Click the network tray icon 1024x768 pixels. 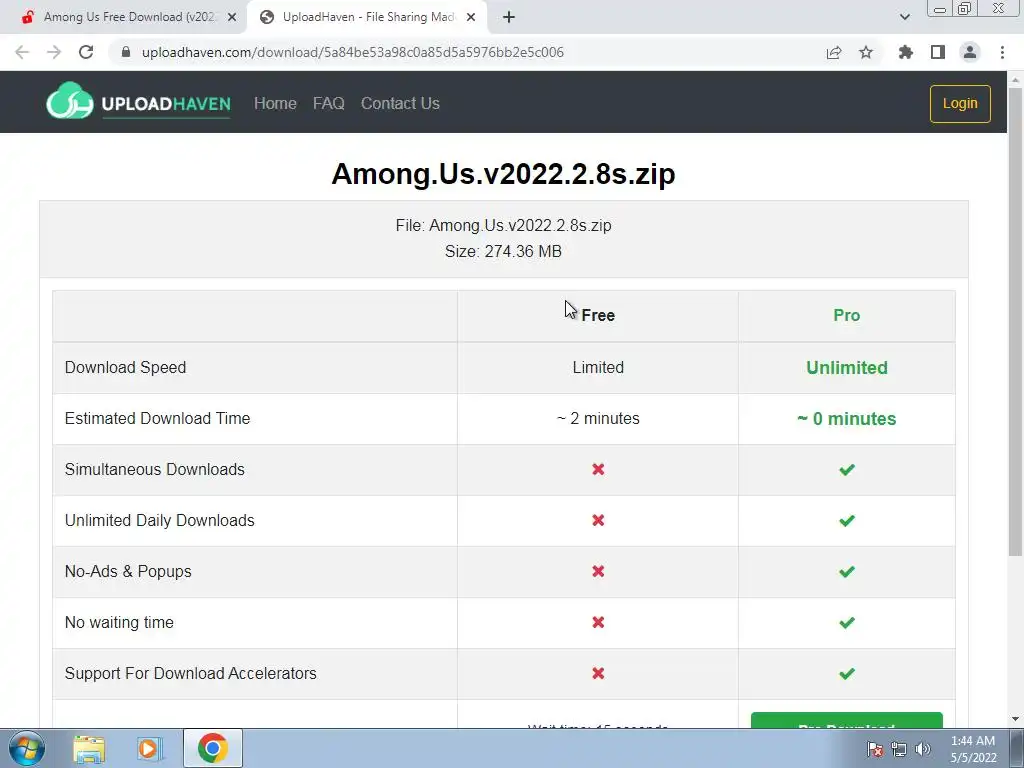tap(899, 749)
